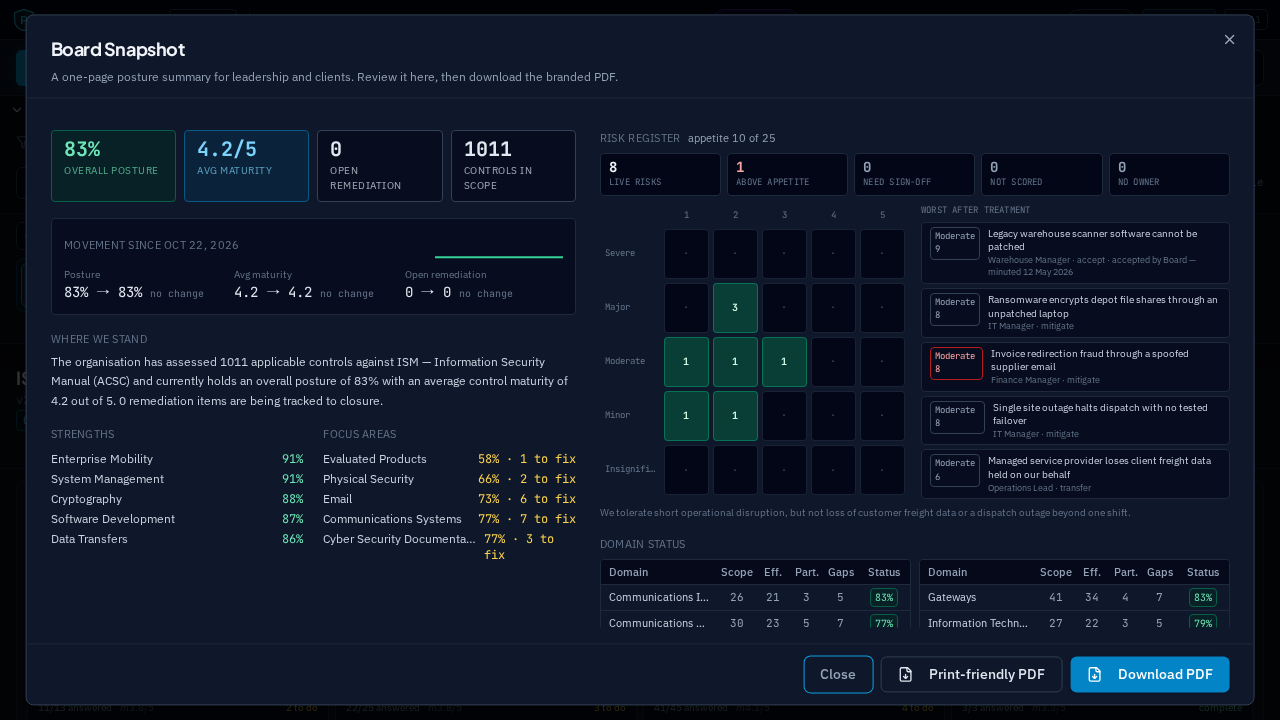1280x720 pixels.
Task: Click the Enterprise Mobility strength row
Action: click(177, 459)
